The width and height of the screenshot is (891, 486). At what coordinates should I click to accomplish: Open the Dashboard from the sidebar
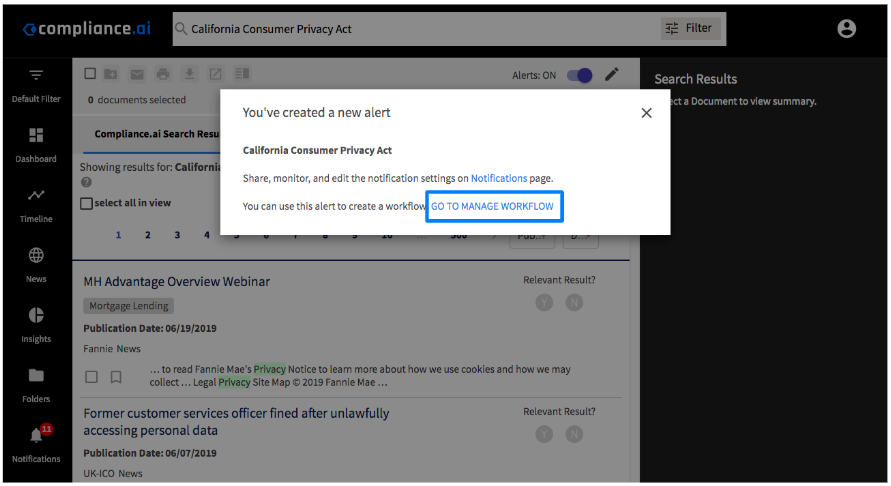tap(36, 146)
